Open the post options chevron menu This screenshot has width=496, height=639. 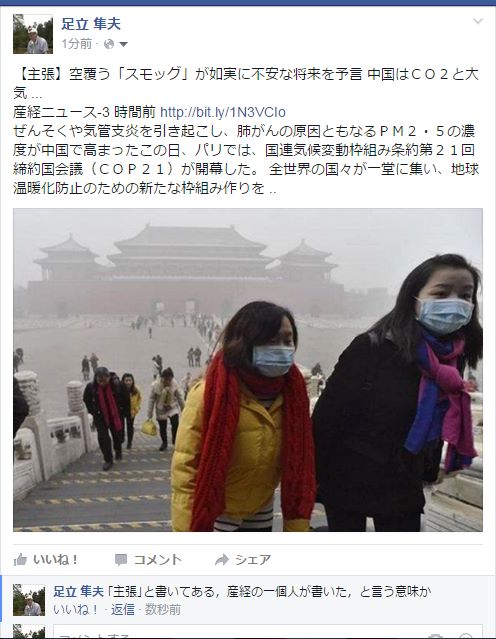[478, 21]
